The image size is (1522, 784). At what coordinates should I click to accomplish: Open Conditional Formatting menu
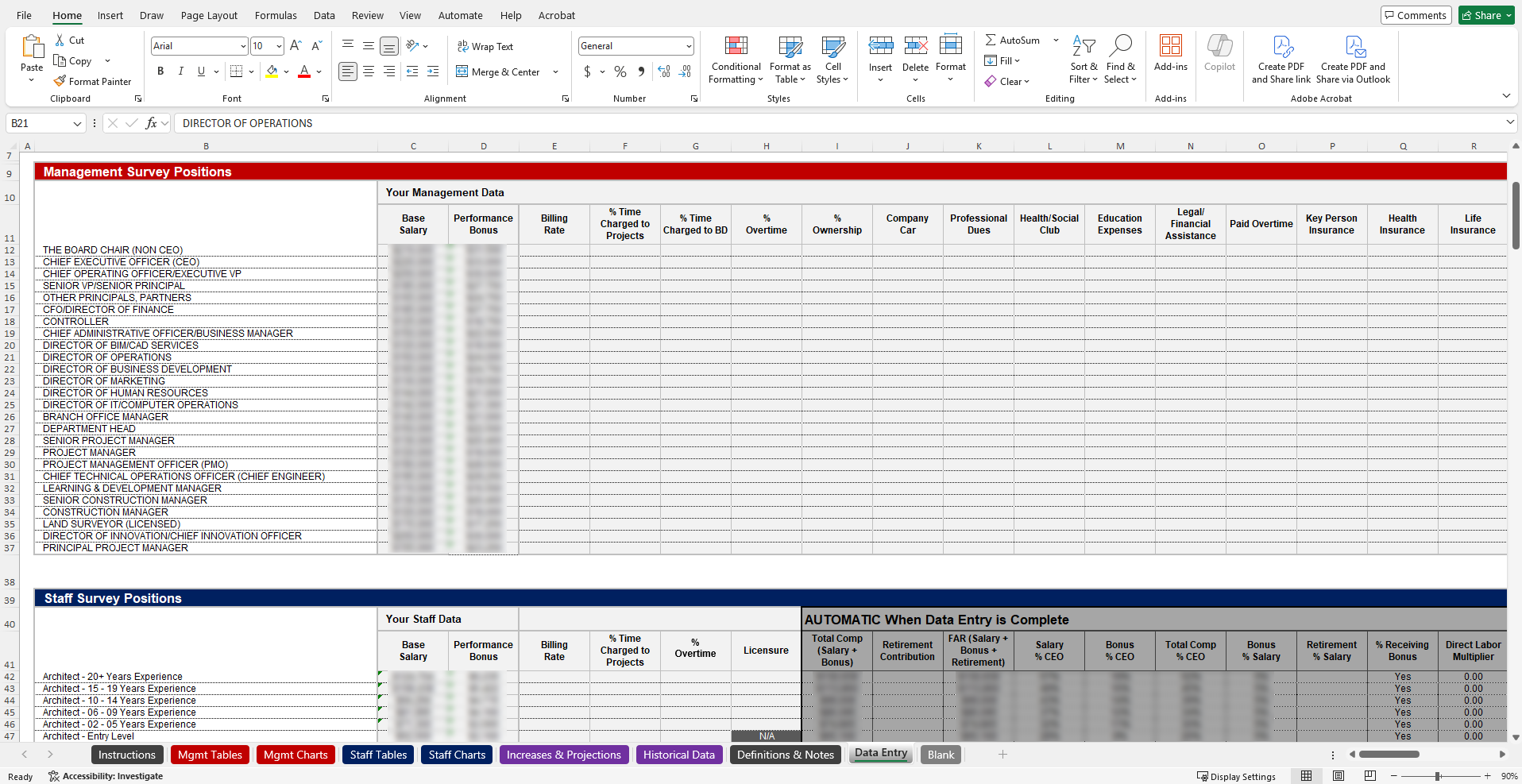736,60
